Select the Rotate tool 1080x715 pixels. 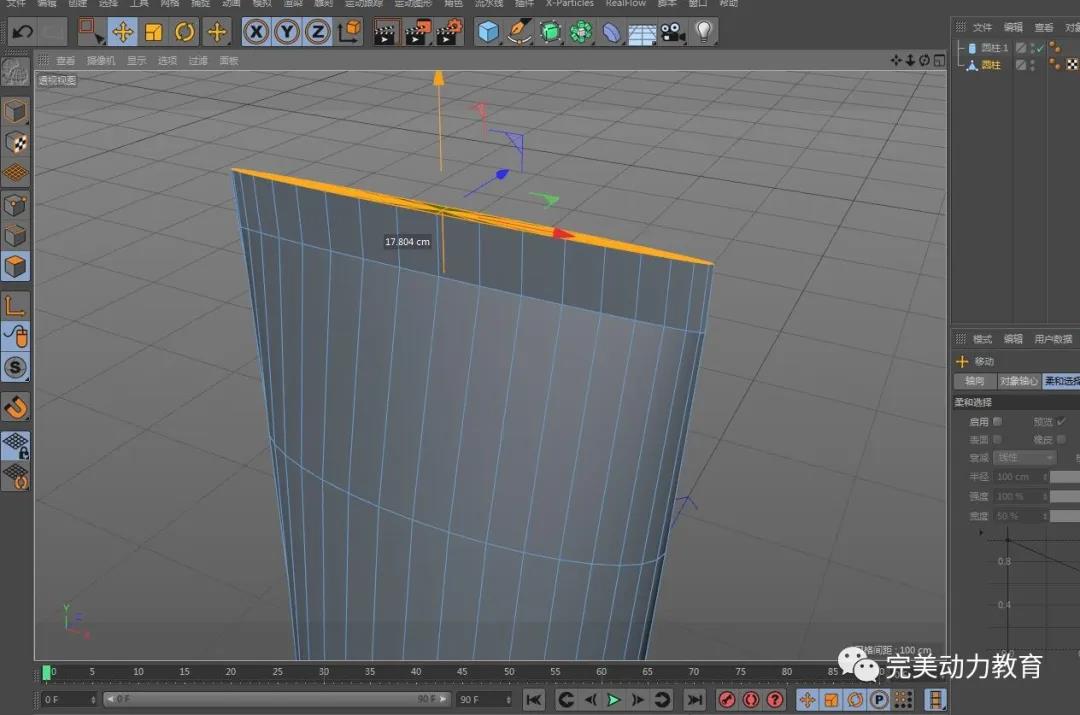tap(185, 32)
